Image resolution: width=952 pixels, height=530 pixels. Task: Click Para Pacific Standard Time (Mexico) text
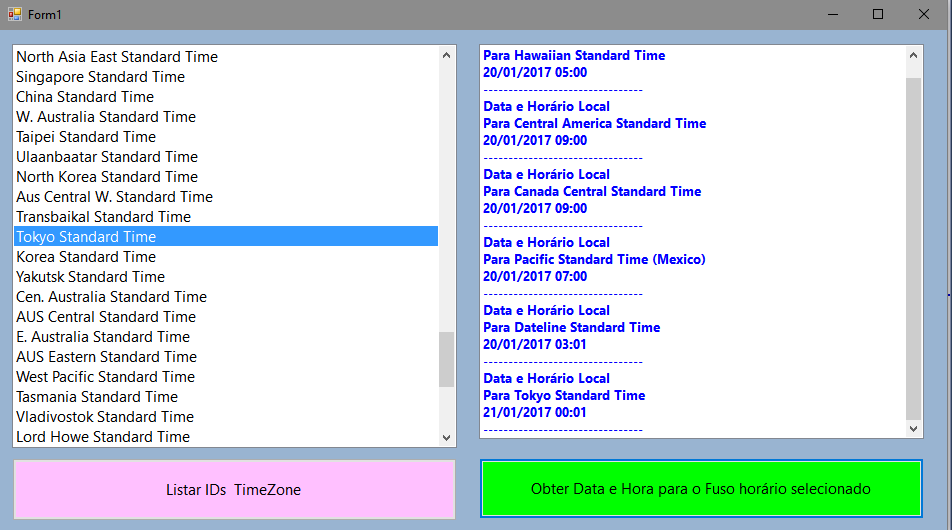point(594,259)
